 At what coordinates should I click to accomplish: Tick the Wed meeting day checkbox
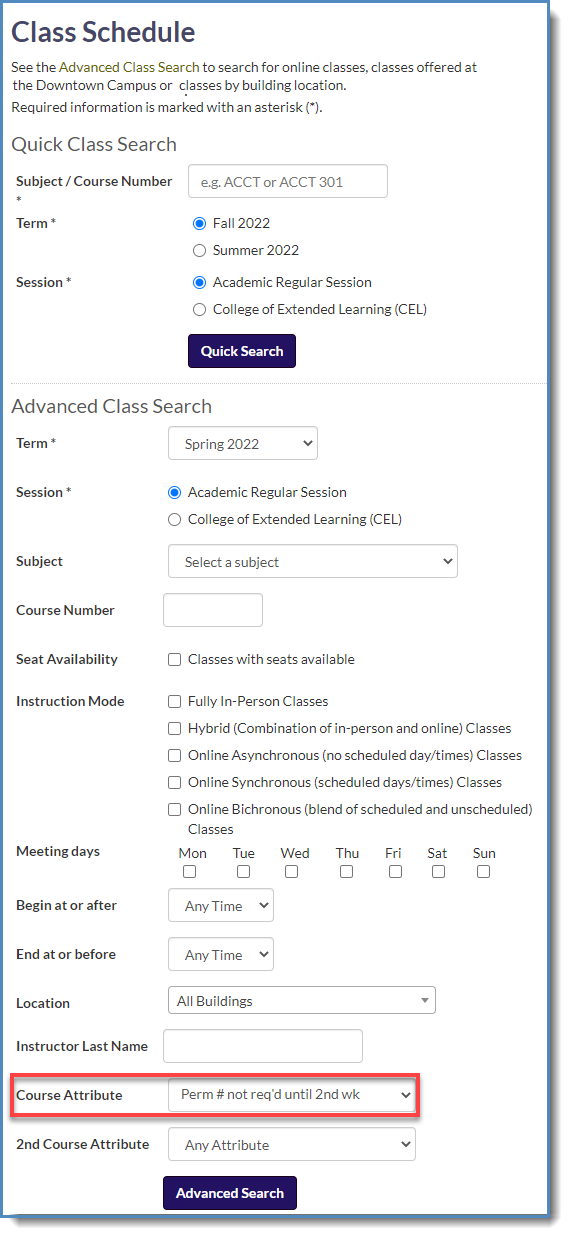[292, 872]
